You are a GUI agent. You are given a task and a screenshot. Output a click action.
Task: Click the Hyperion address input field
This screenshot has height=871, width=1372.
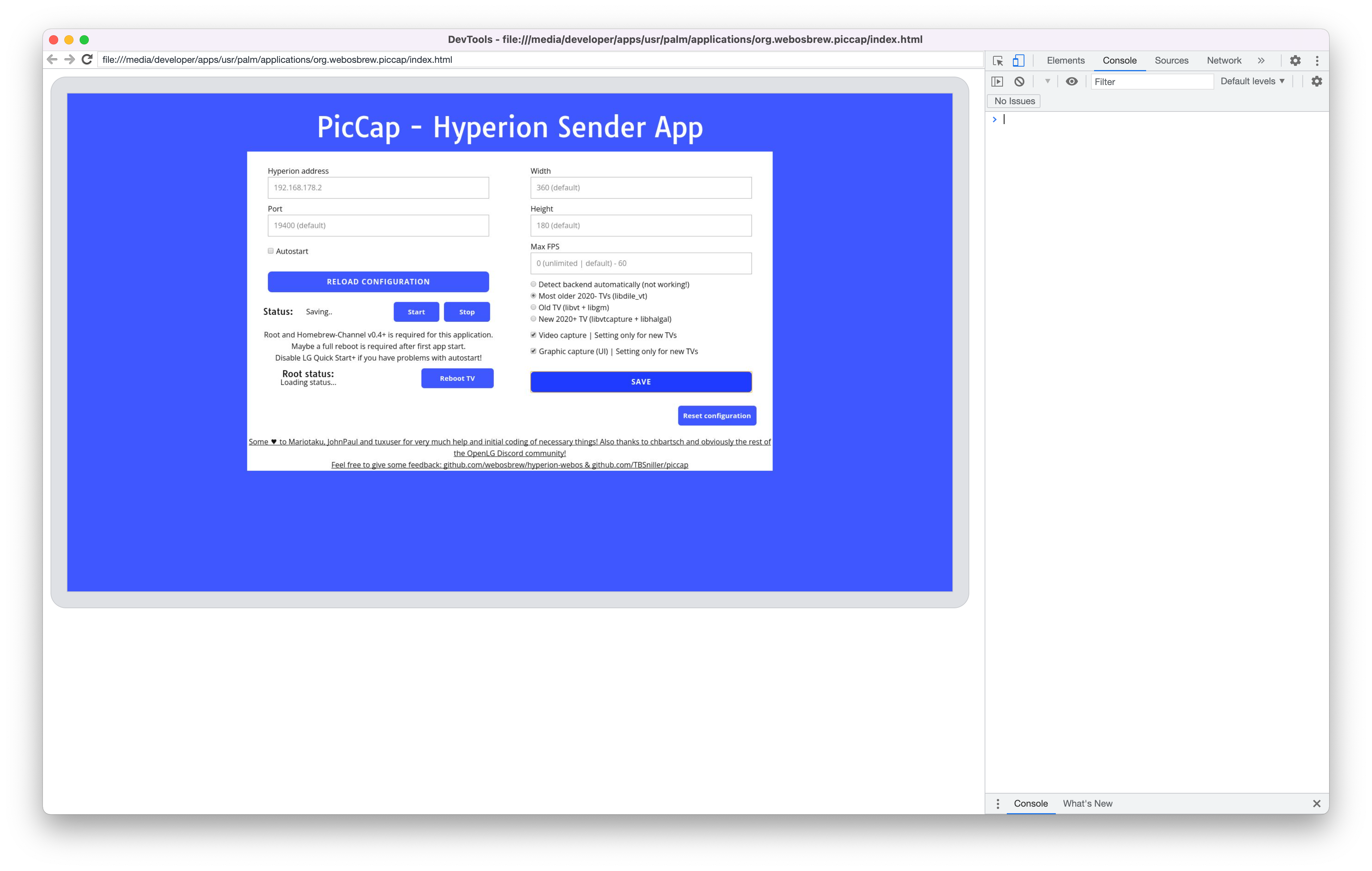tap(378, 188)
